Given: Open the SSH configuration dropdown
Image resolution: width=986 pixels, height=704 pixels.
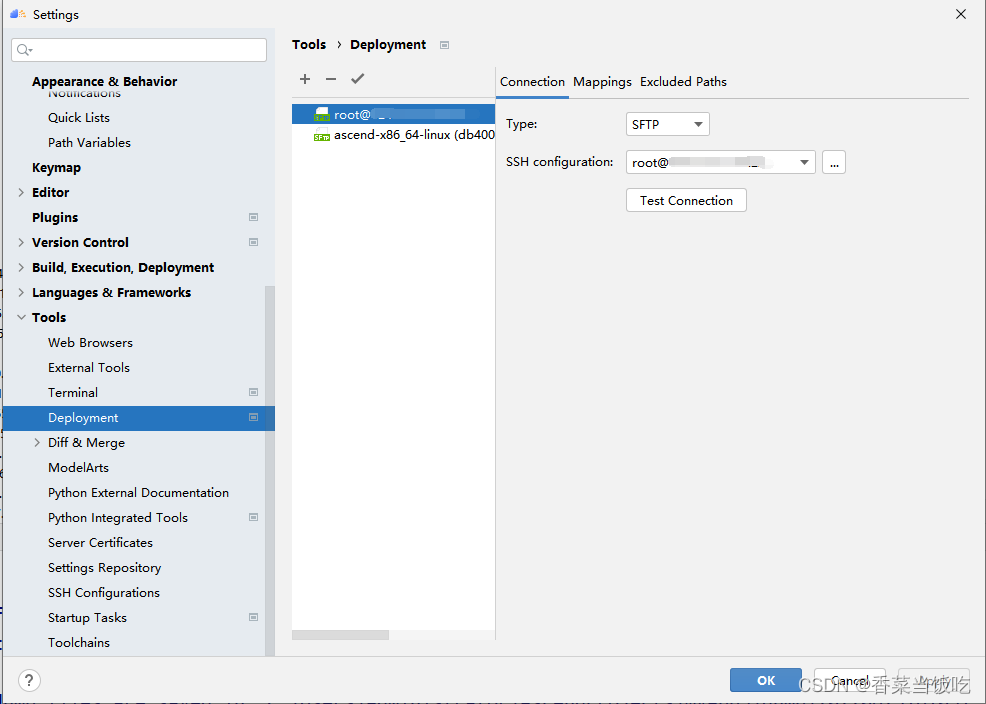Looking at the screenshot, I should point(721,162).
